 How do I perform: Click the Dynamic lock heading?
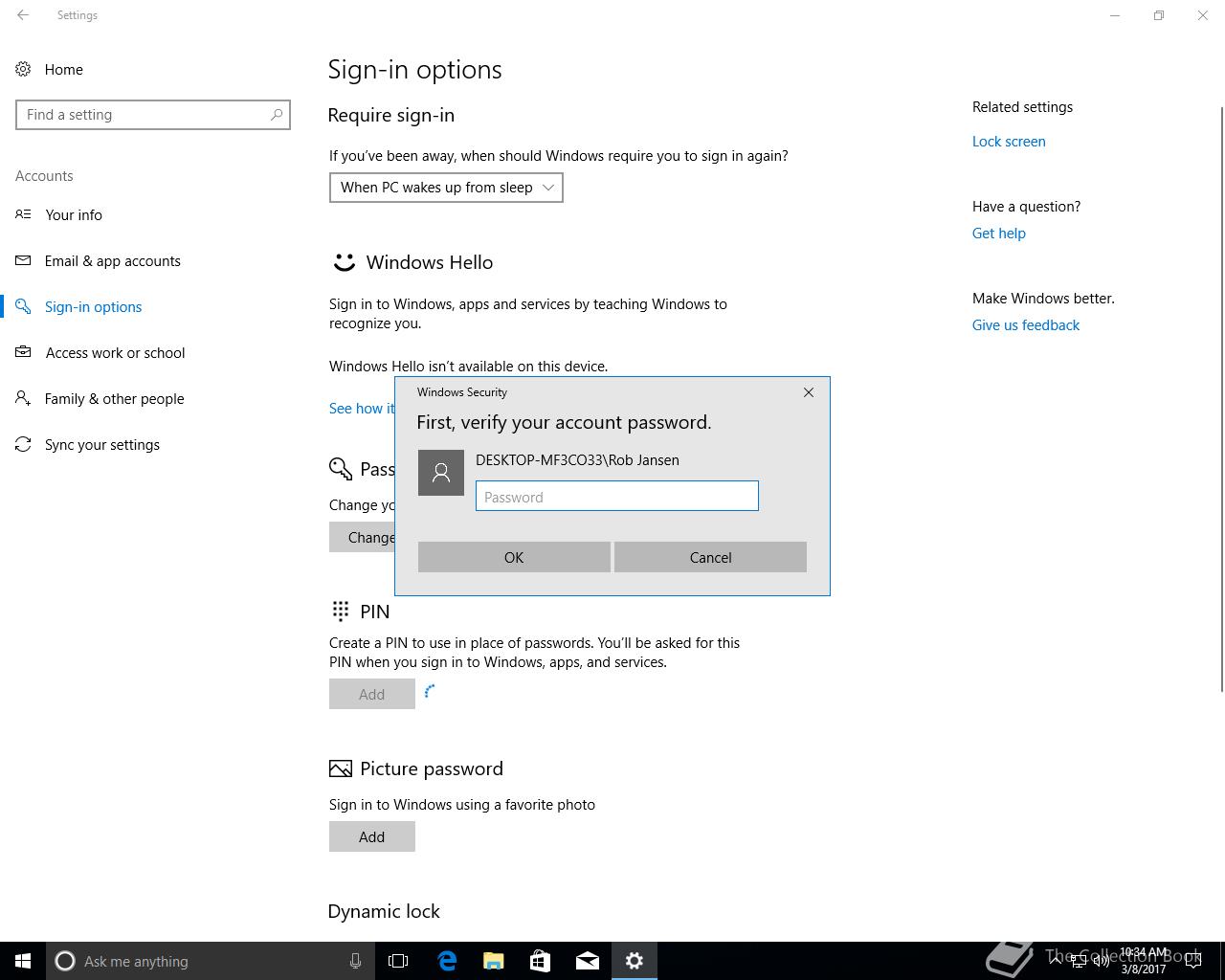384,911
